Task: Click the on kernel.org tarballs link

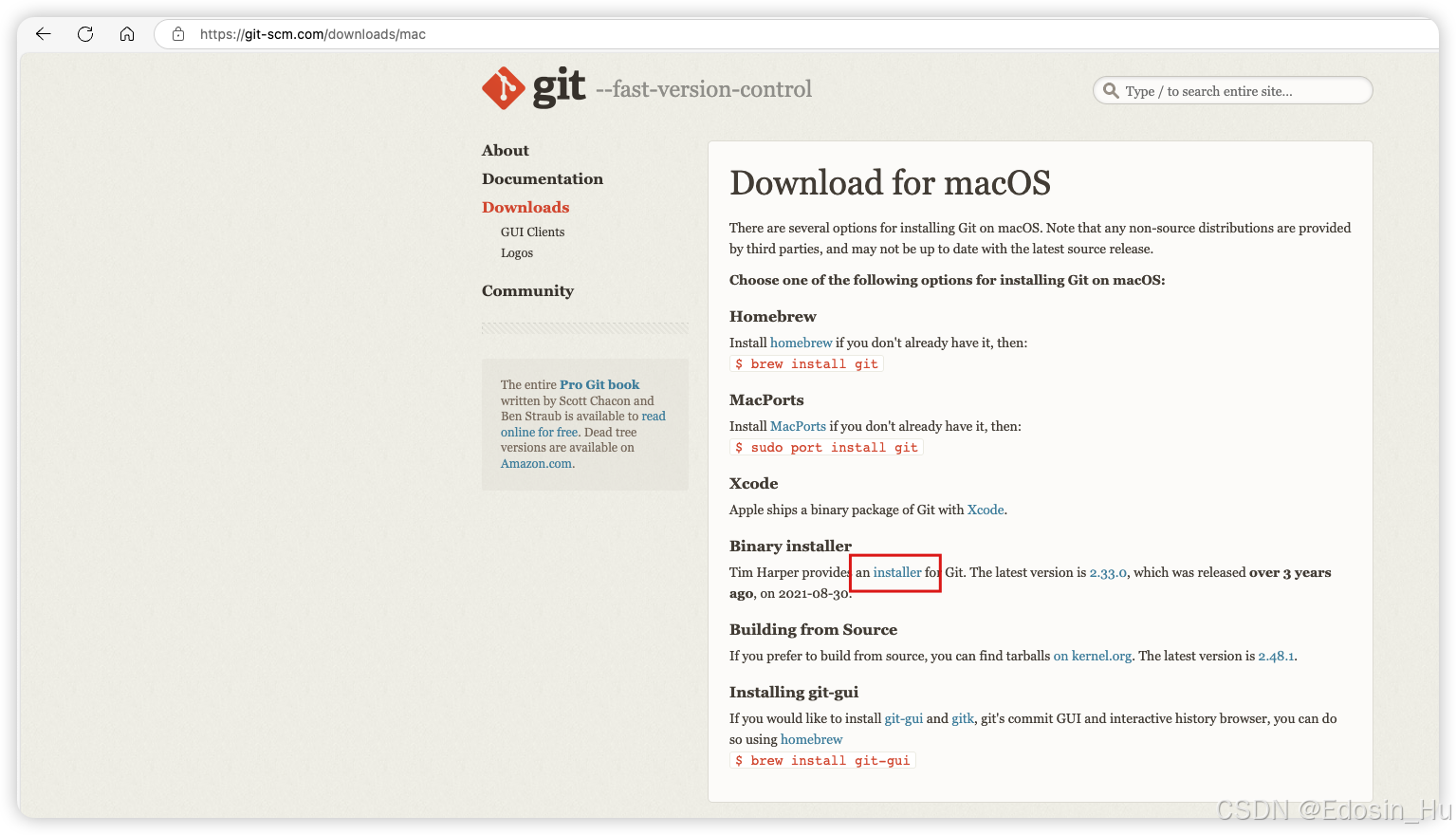Action: click(1092, 656)
